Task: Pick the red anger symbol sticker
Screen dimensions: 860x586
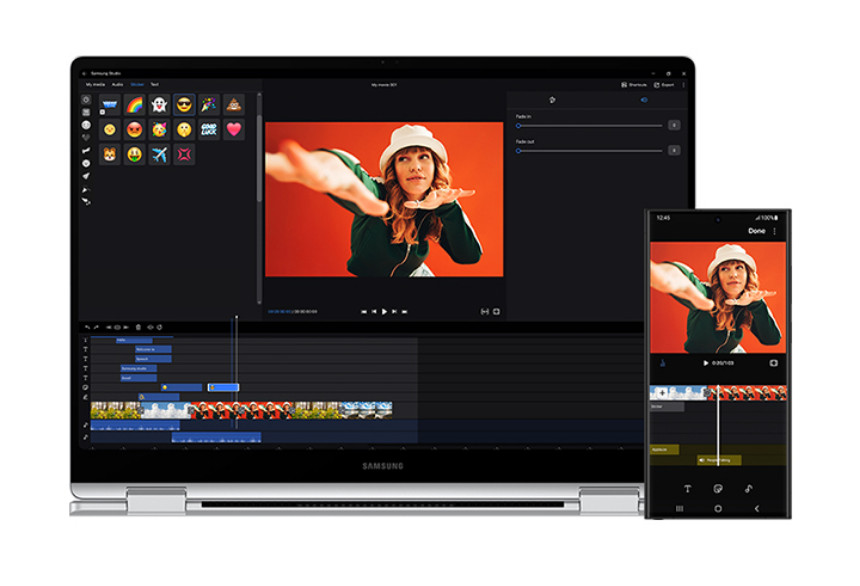Action: 184,155
